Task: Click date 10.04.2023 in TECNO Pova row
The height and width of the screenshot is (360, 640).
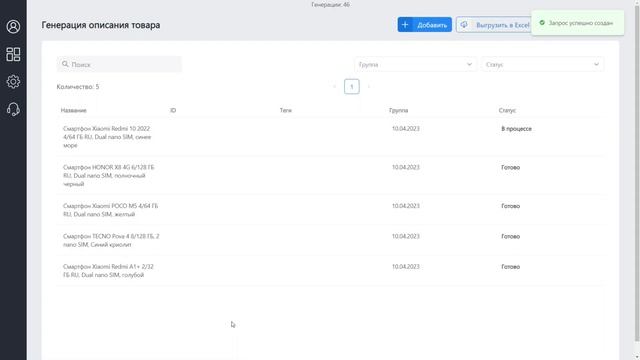Action: pyautogui.click(x=406, y=236)
